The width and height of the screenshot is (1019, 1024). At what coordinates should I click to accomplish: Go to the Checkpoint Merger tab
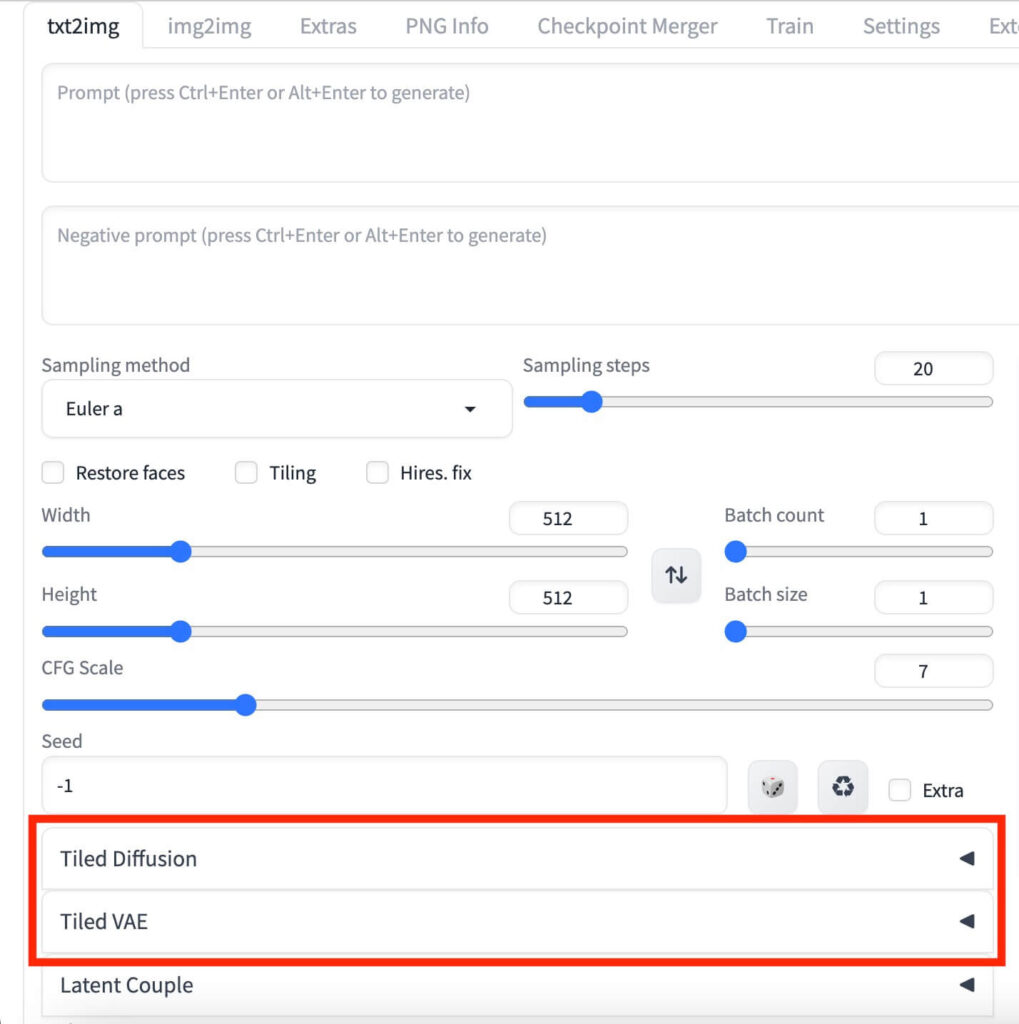pyautogui.click(x=627, y=26)
